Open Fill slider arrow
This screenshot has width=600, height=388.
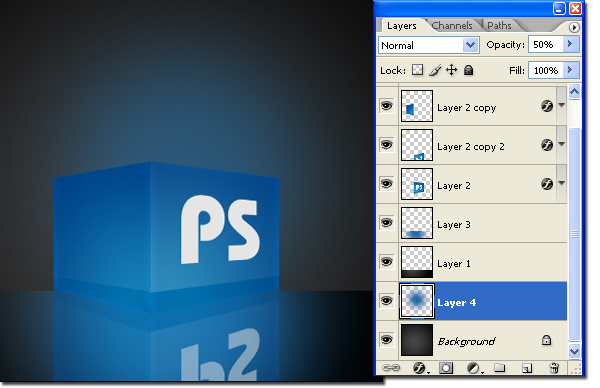point(570,70)
